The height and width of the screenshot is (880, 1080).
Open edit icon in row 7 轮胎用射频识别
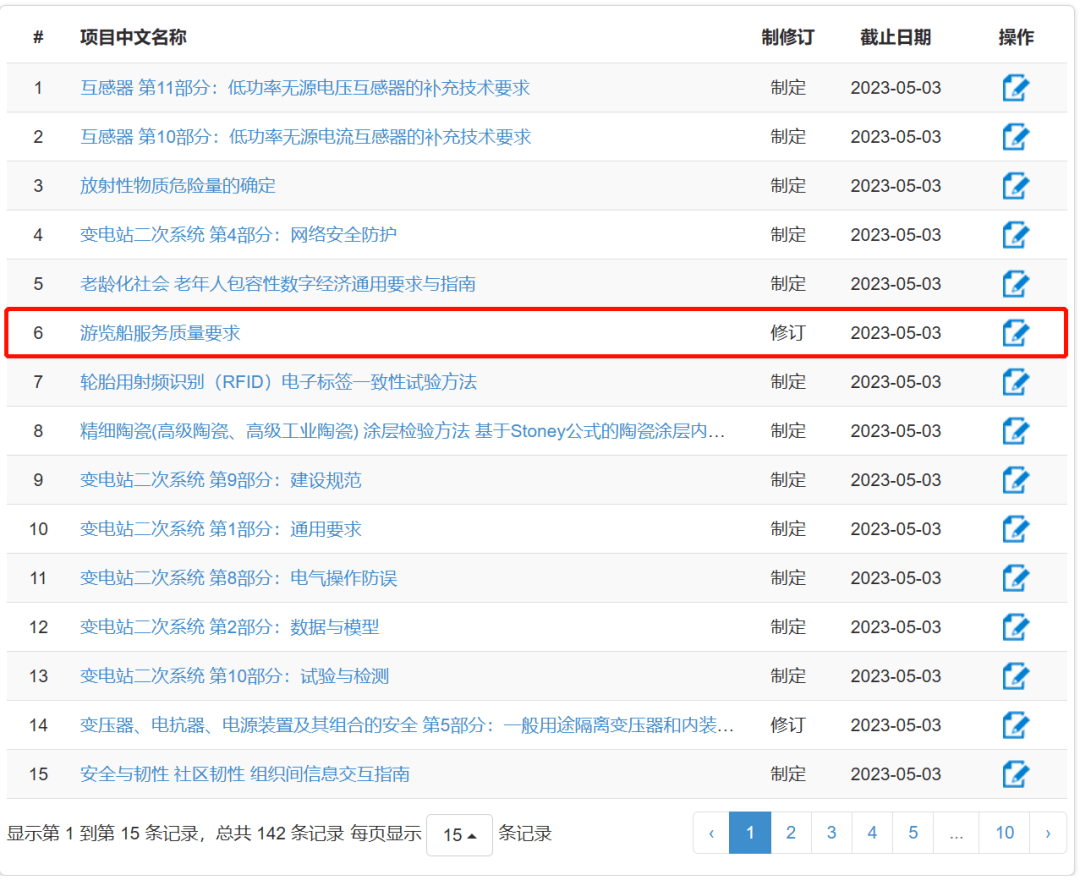pyautogui.click(x=1015, y=382)
